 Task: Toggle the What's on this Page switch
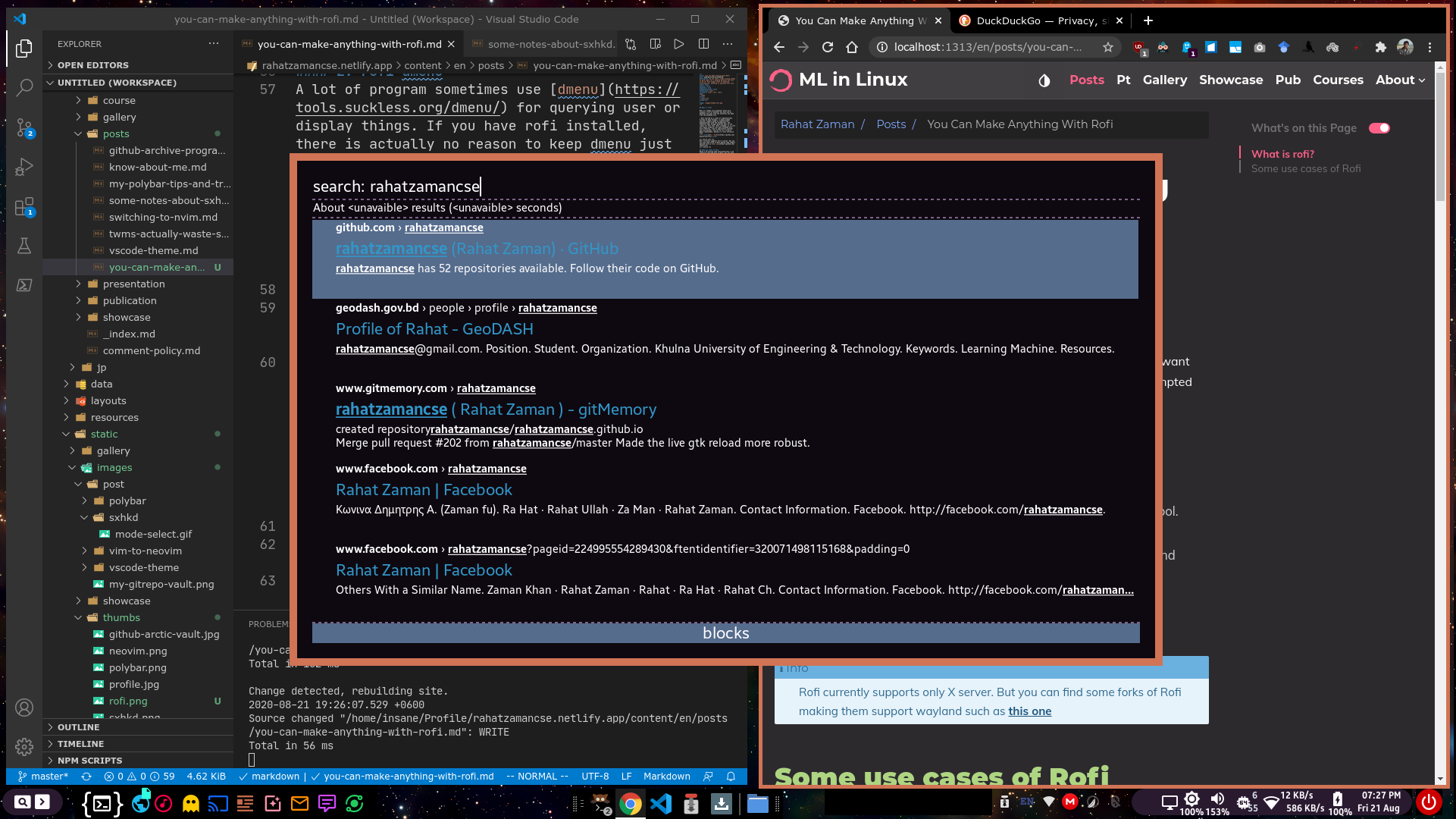tap(1379, 128)
